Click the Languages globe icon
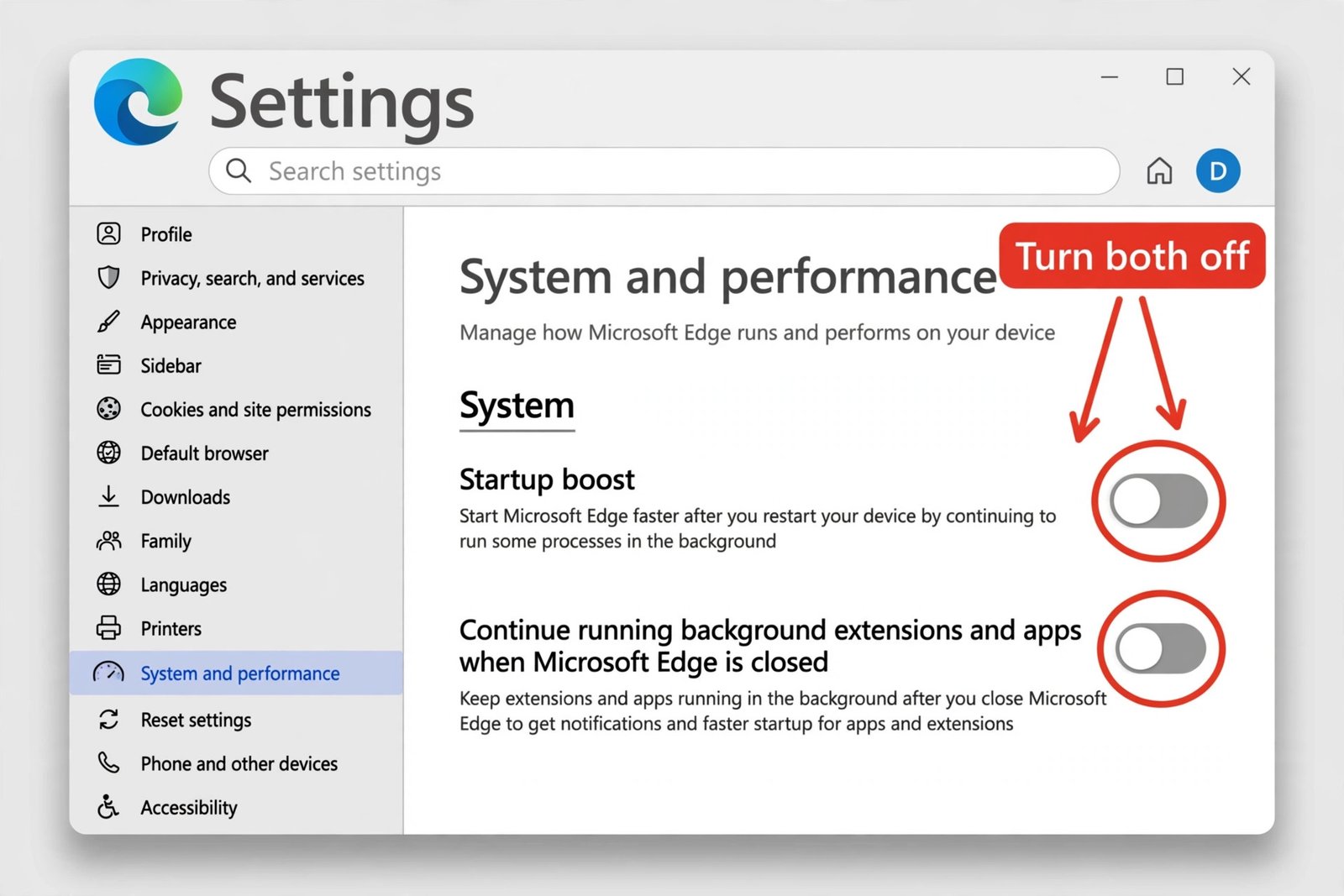1344x896 pixels. coord(108,584)
